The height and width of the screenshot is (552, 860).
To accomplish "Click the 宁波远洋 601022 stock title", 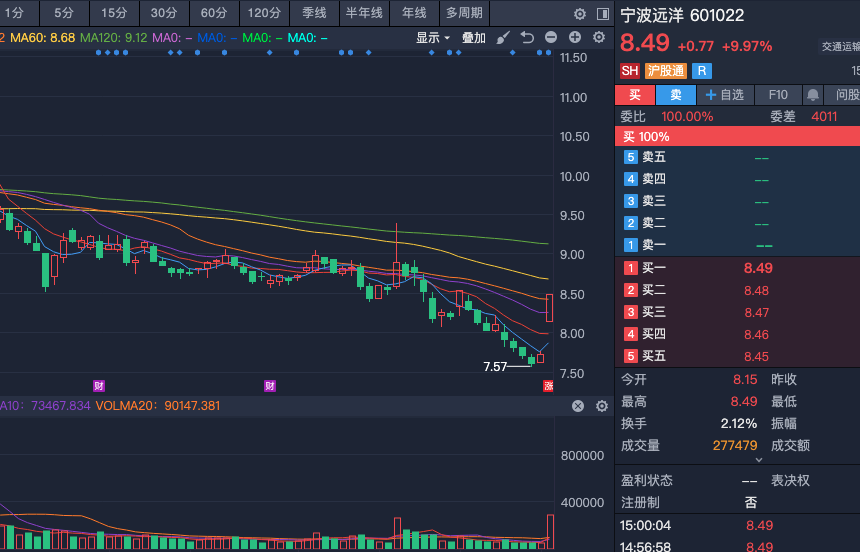I will [x=682, y=15].
